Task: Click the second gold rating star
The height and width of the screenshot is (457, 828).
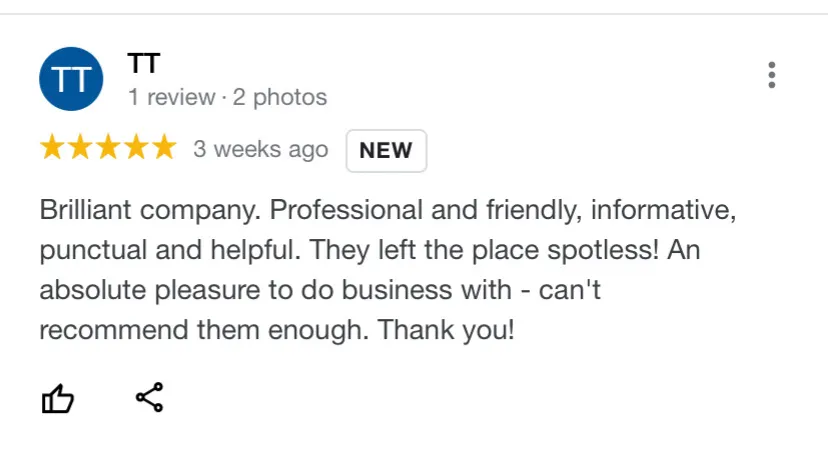Action: pyautogui.click(x=80, y=149)
